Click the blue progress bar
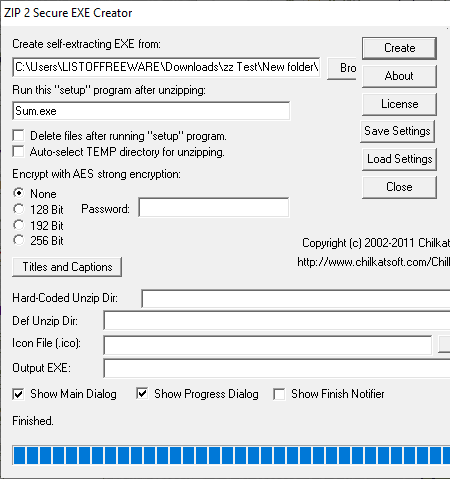Viewport: 450px width, 479px height. tap(231, 455)
